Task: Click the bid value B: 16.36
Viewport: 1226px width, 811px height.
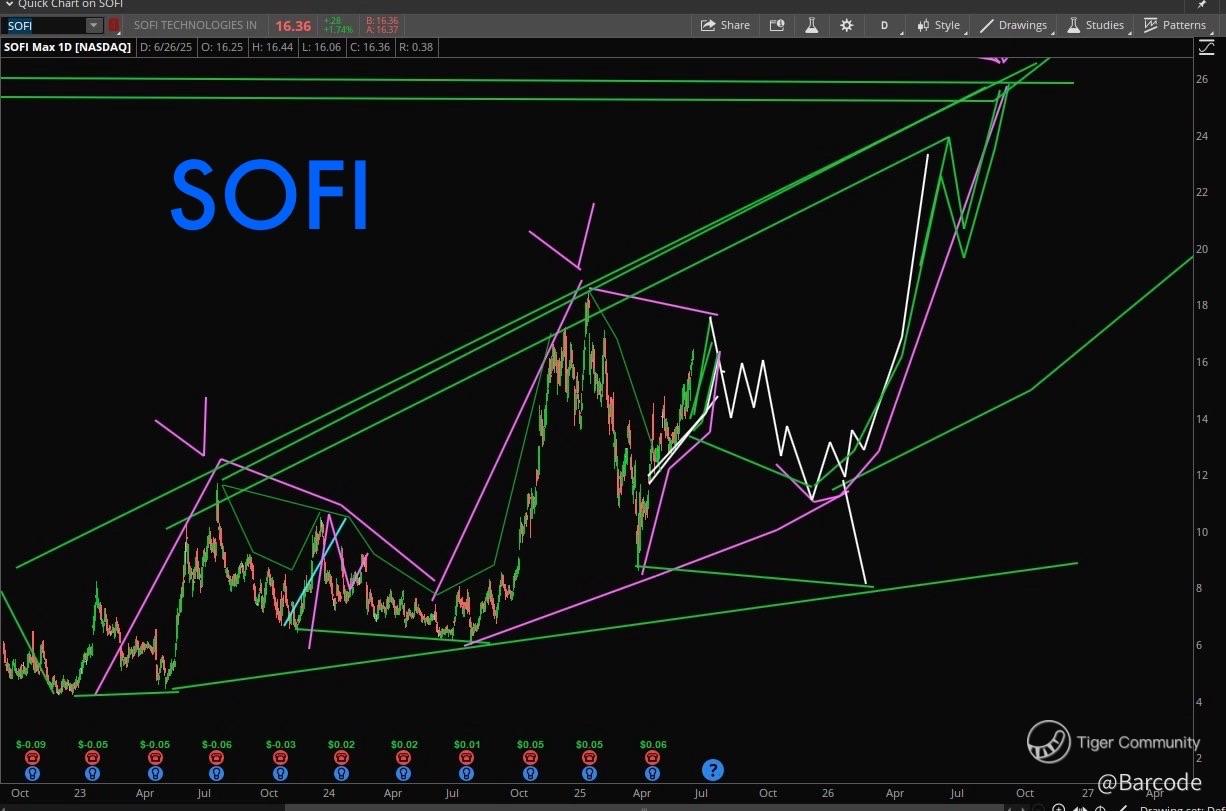Action: 383,20
